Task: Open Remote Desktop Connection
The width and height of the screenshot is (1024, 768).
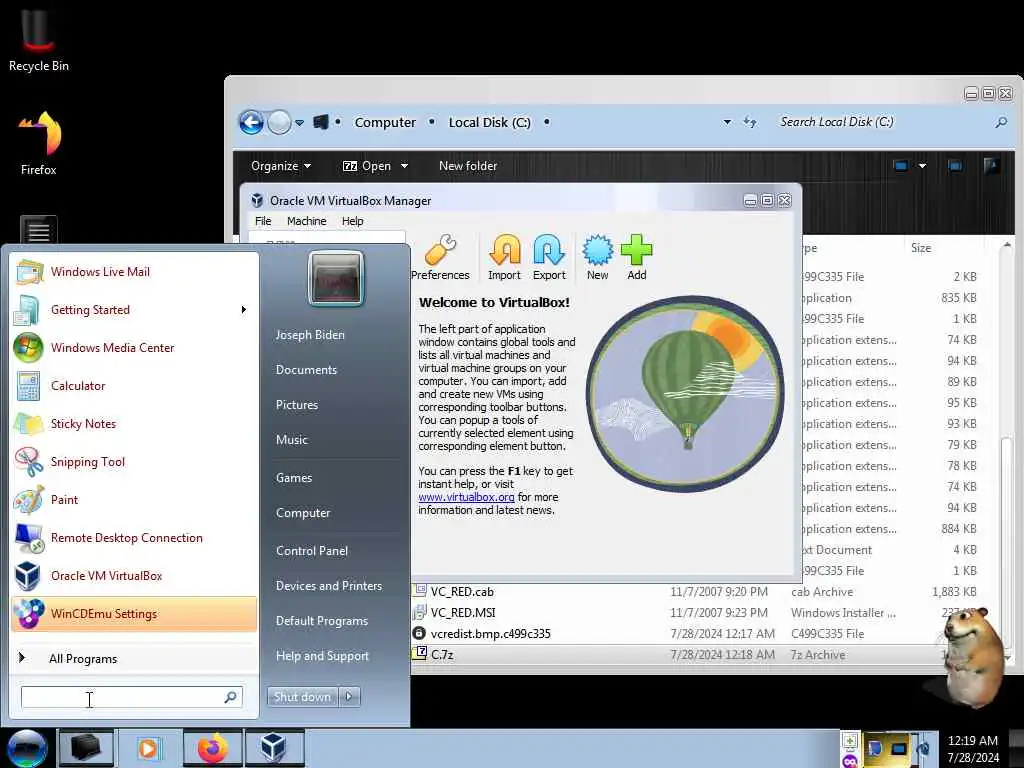Action: tap(134, 537)
